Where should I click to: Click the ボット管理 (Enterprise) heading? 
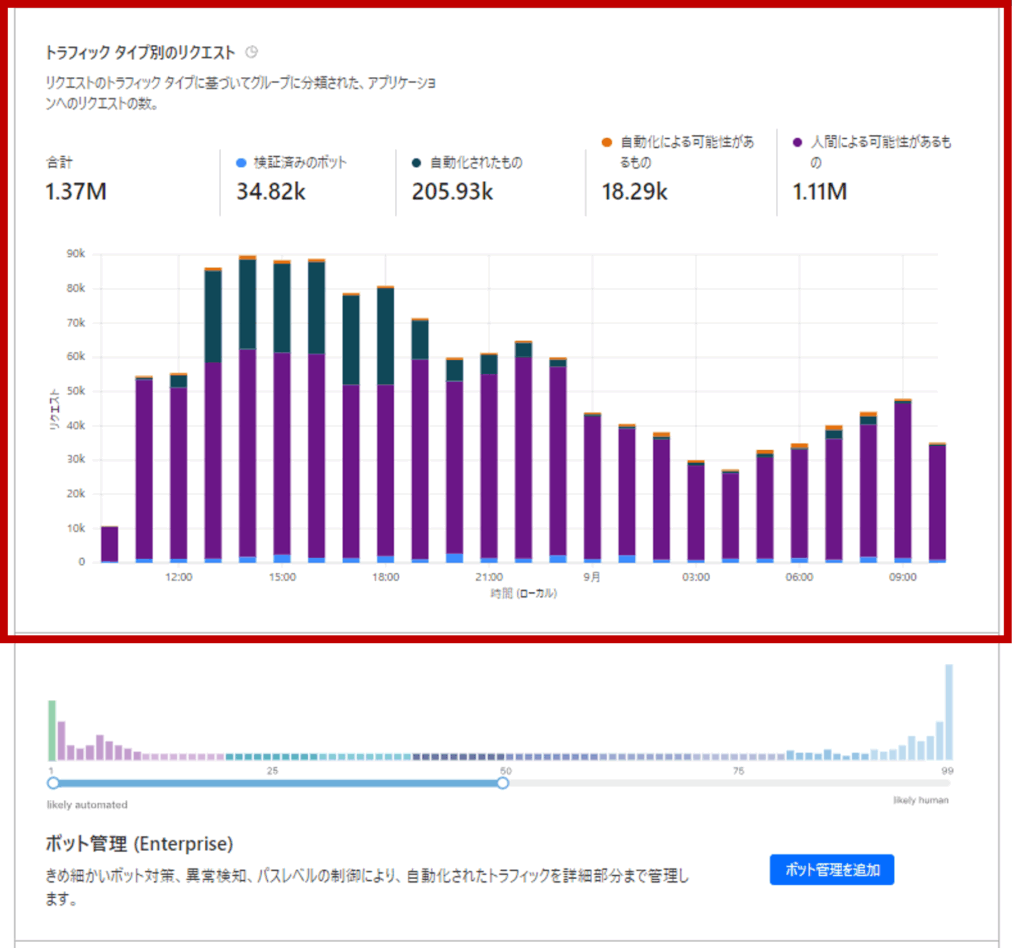click(139, 844)
